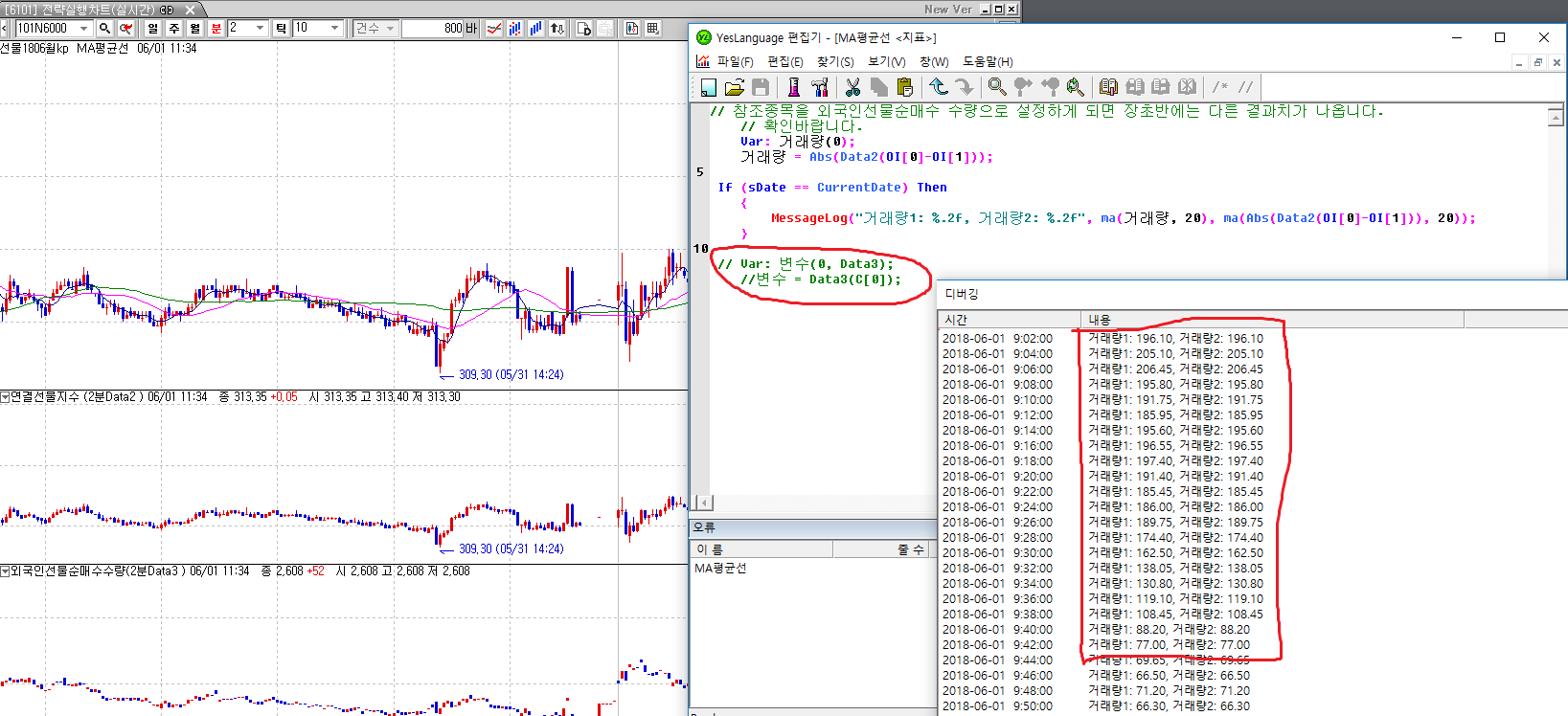This screenshot has width=1568, height=716.
Task: Toggle the 틱 (tick) chart period button
Action: click(281, 29)
